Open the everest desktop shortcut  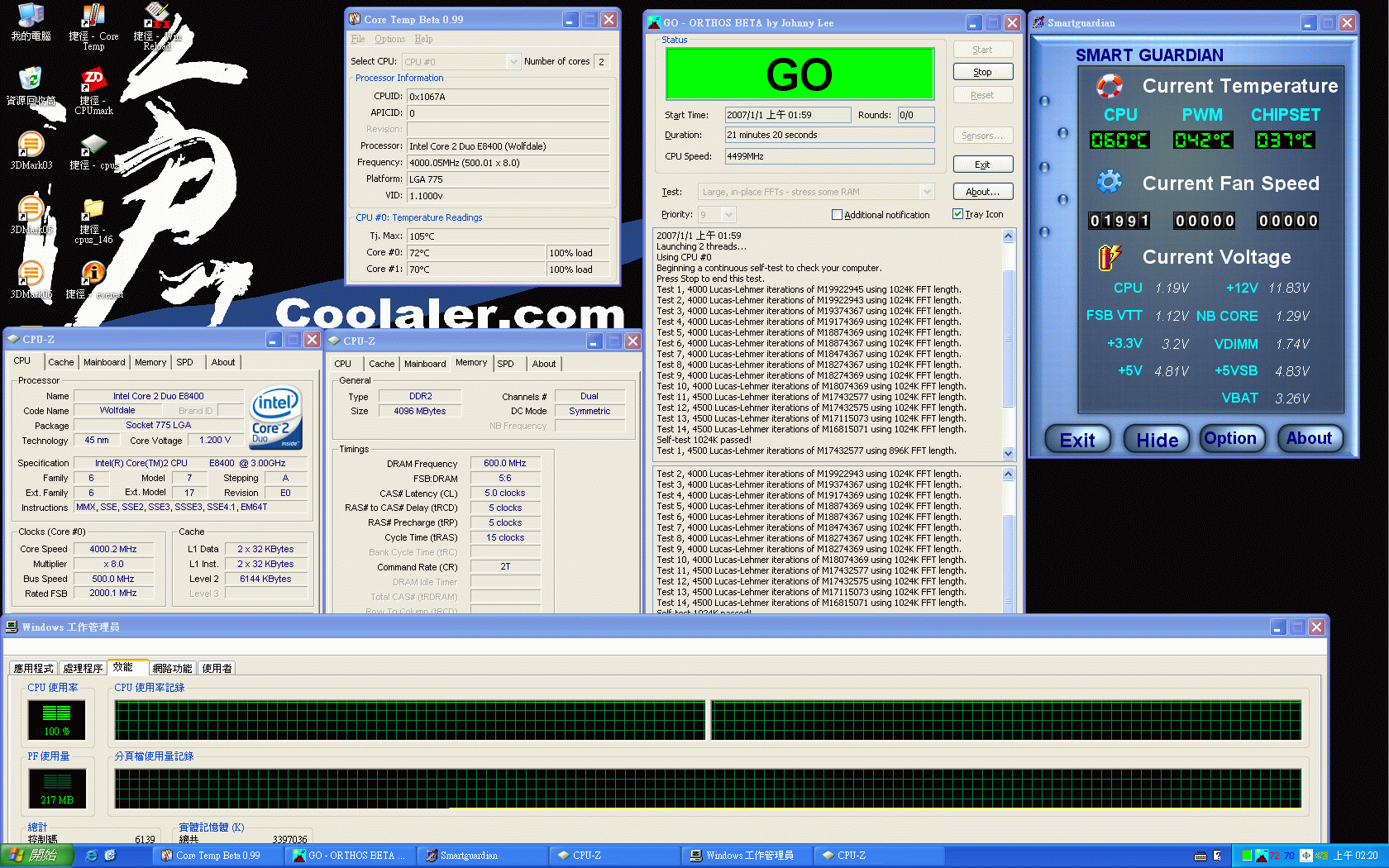pos(93,280)
